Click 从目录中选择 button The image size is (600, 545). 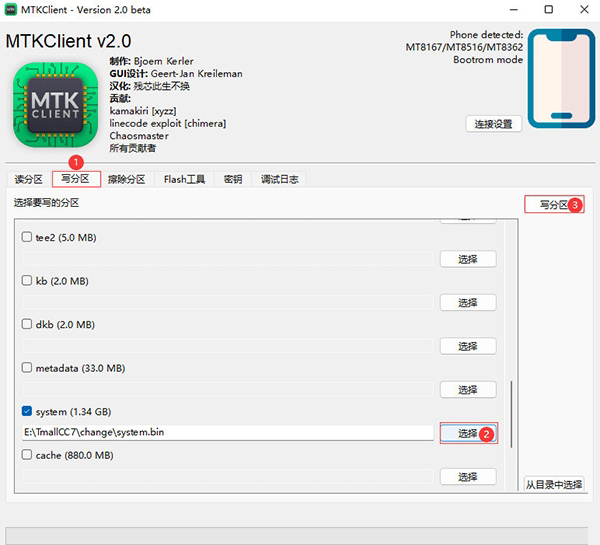click(x=554, y=484)
